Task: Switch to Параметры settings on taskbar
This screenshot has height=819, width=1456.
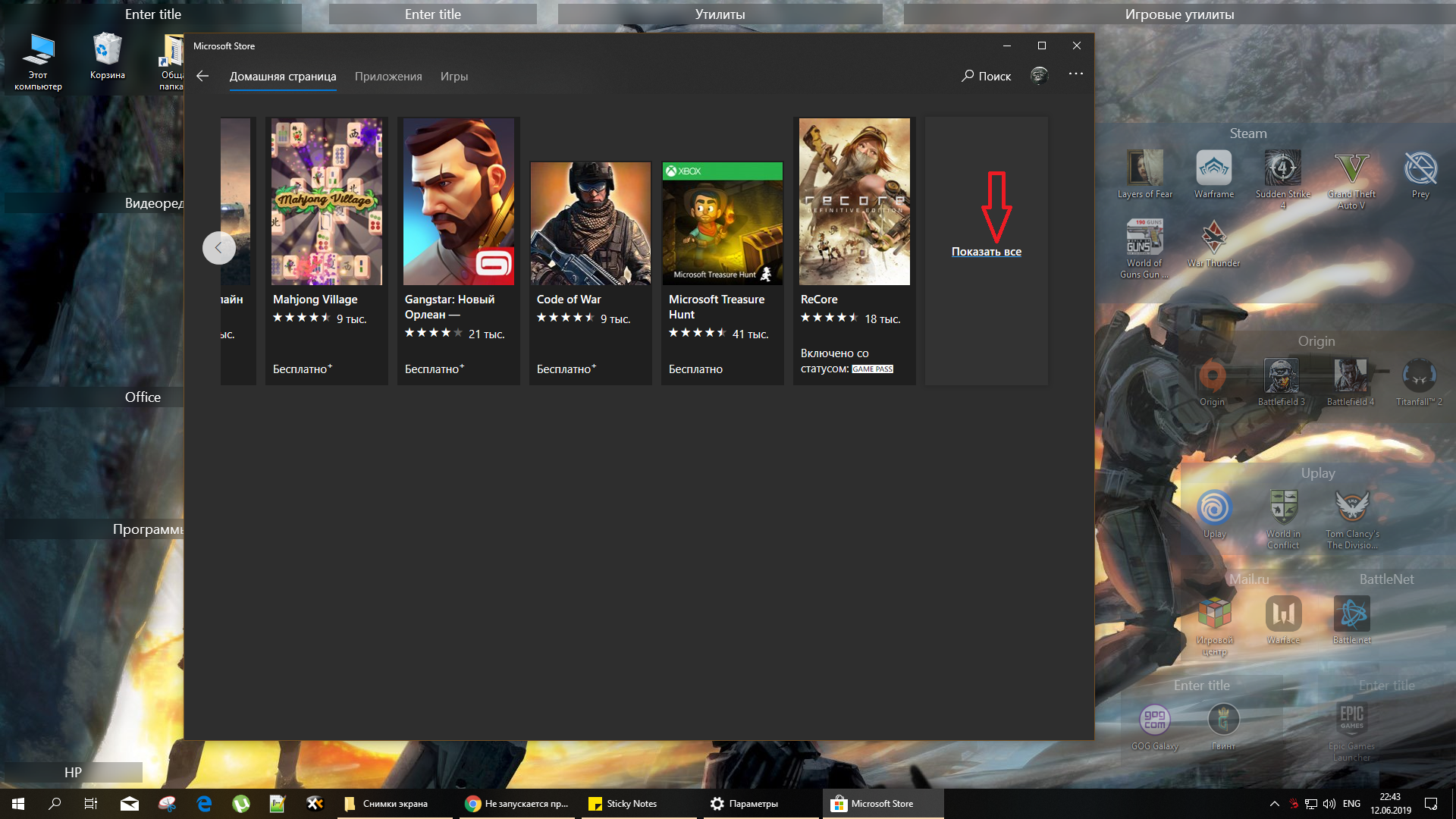Action: pyautogui.click(x=761, y=804)
